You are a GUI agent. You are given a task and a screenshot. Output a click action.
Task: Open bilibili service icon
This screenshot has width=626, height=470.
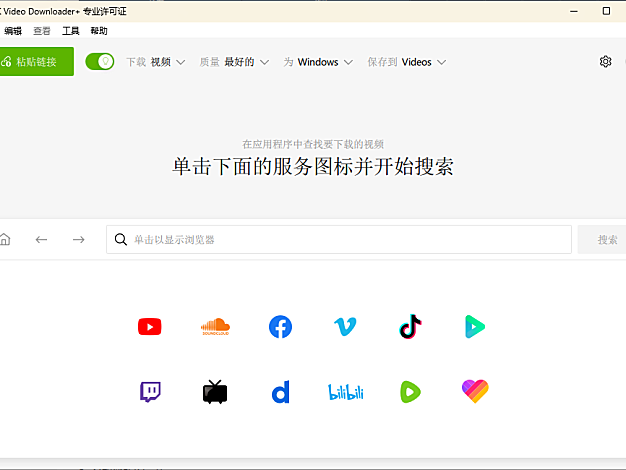346,392
